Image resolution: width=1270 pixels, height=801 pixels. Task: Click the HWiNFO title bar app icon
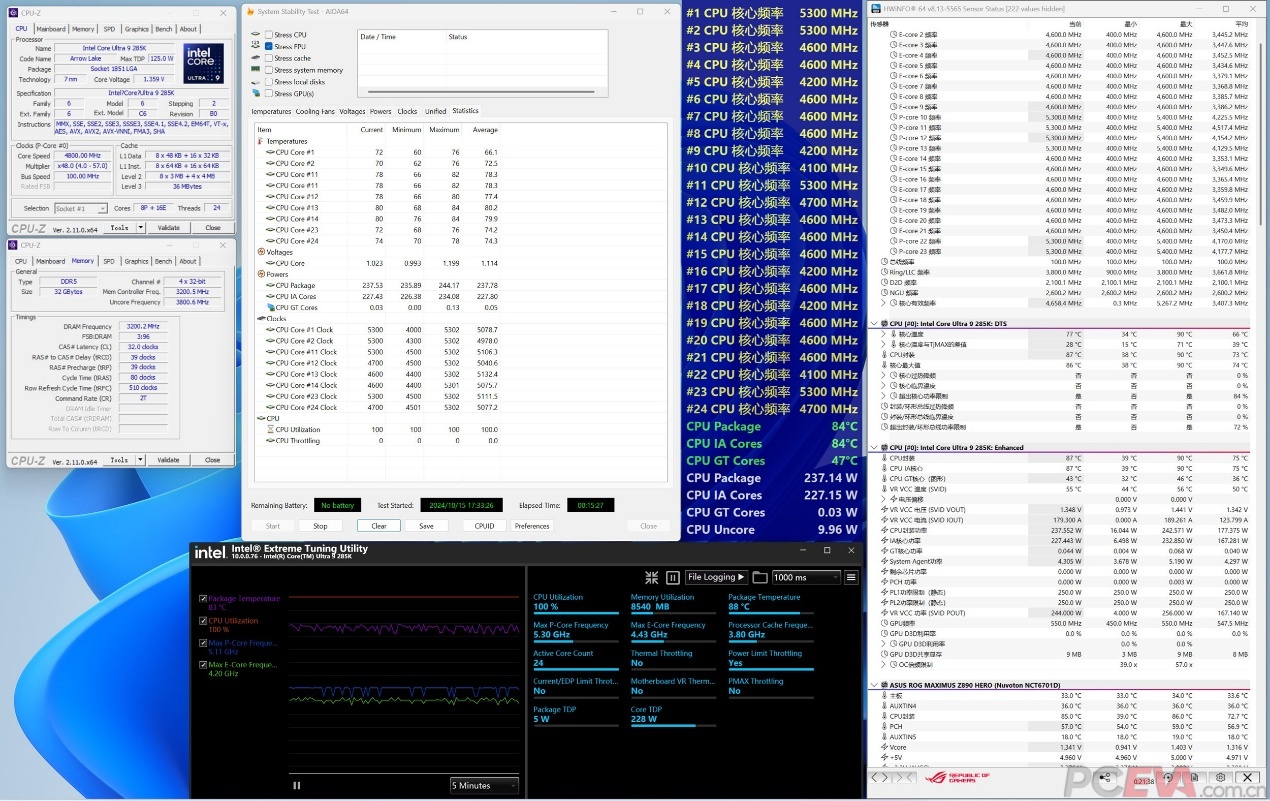click(876, 8)
